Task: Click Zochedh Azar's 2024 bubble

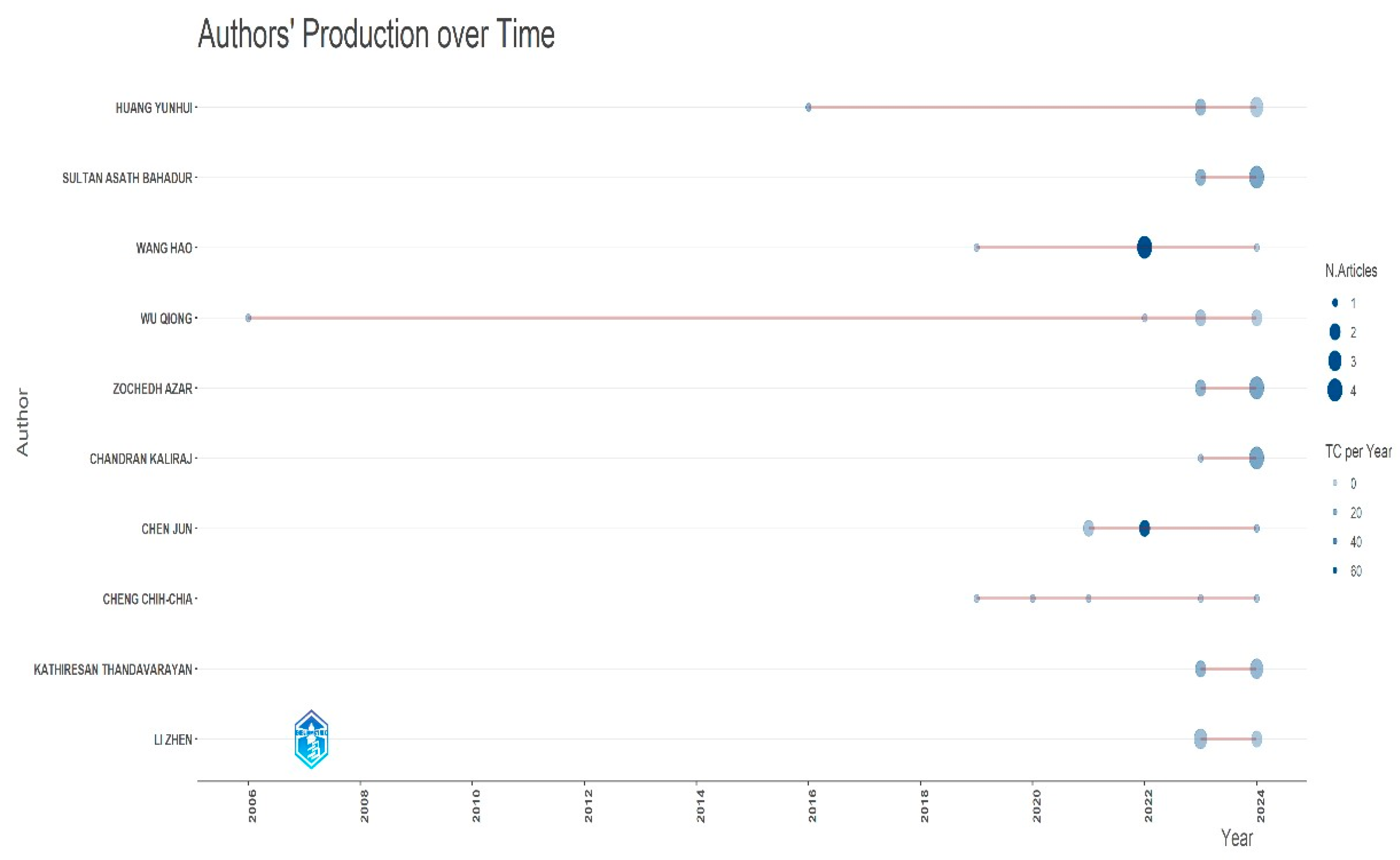Action: click(1256, 388)
